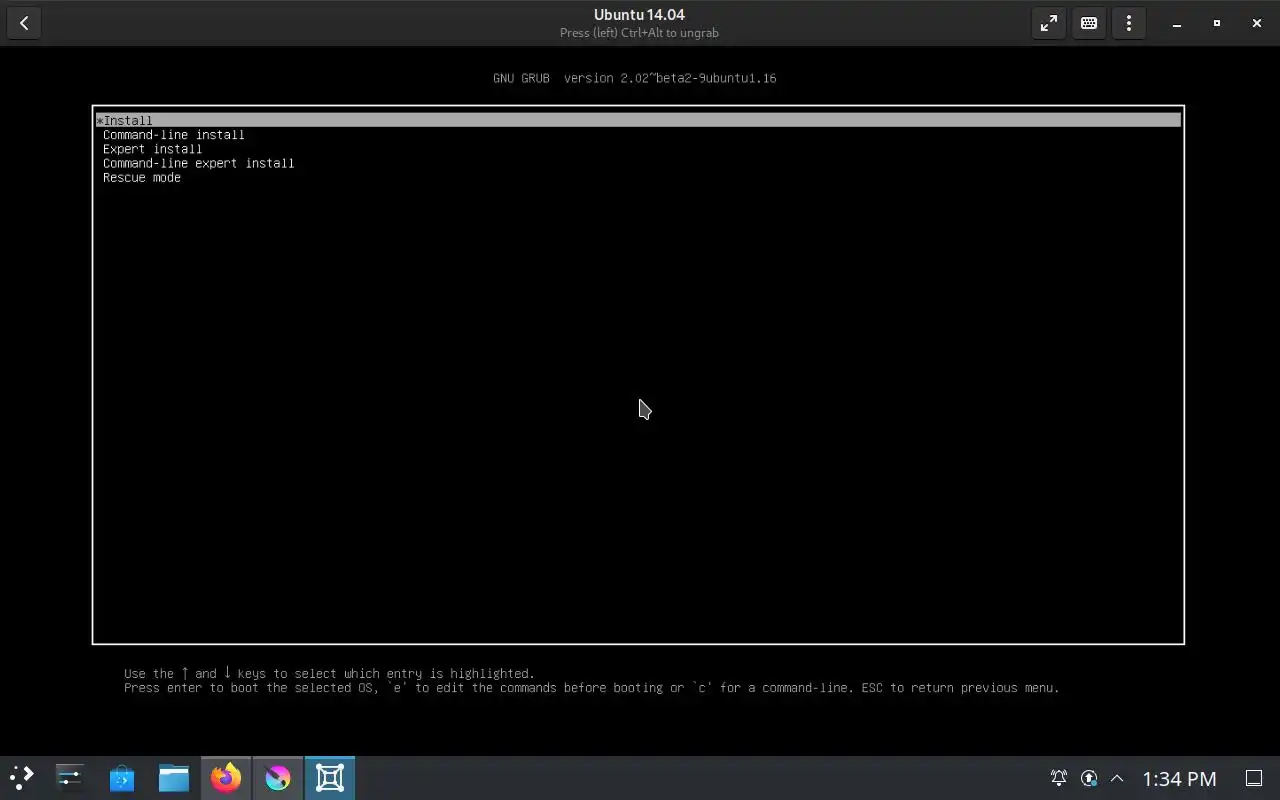Open the three-dot options menu
Viewport: 1280px width, 800px height.
click(1129, 23)
